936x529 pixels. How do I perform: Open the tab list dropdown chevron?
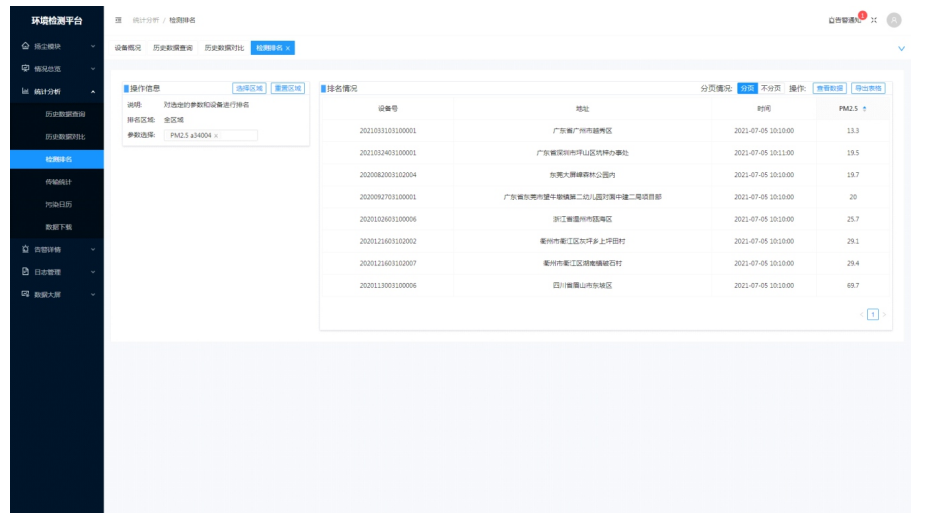point(901,48)
